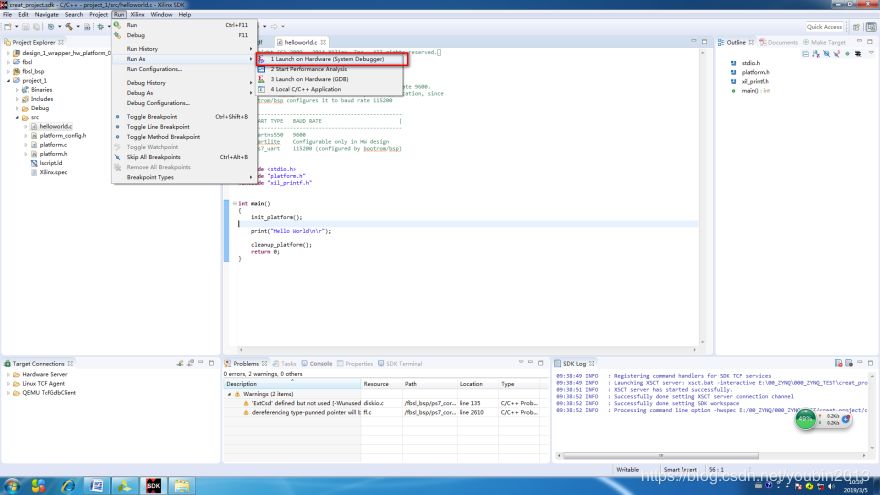The height and width of the screenshot is (495, 880).
Task: Collapse all items in the Outline panel
Action: point(805,54)
